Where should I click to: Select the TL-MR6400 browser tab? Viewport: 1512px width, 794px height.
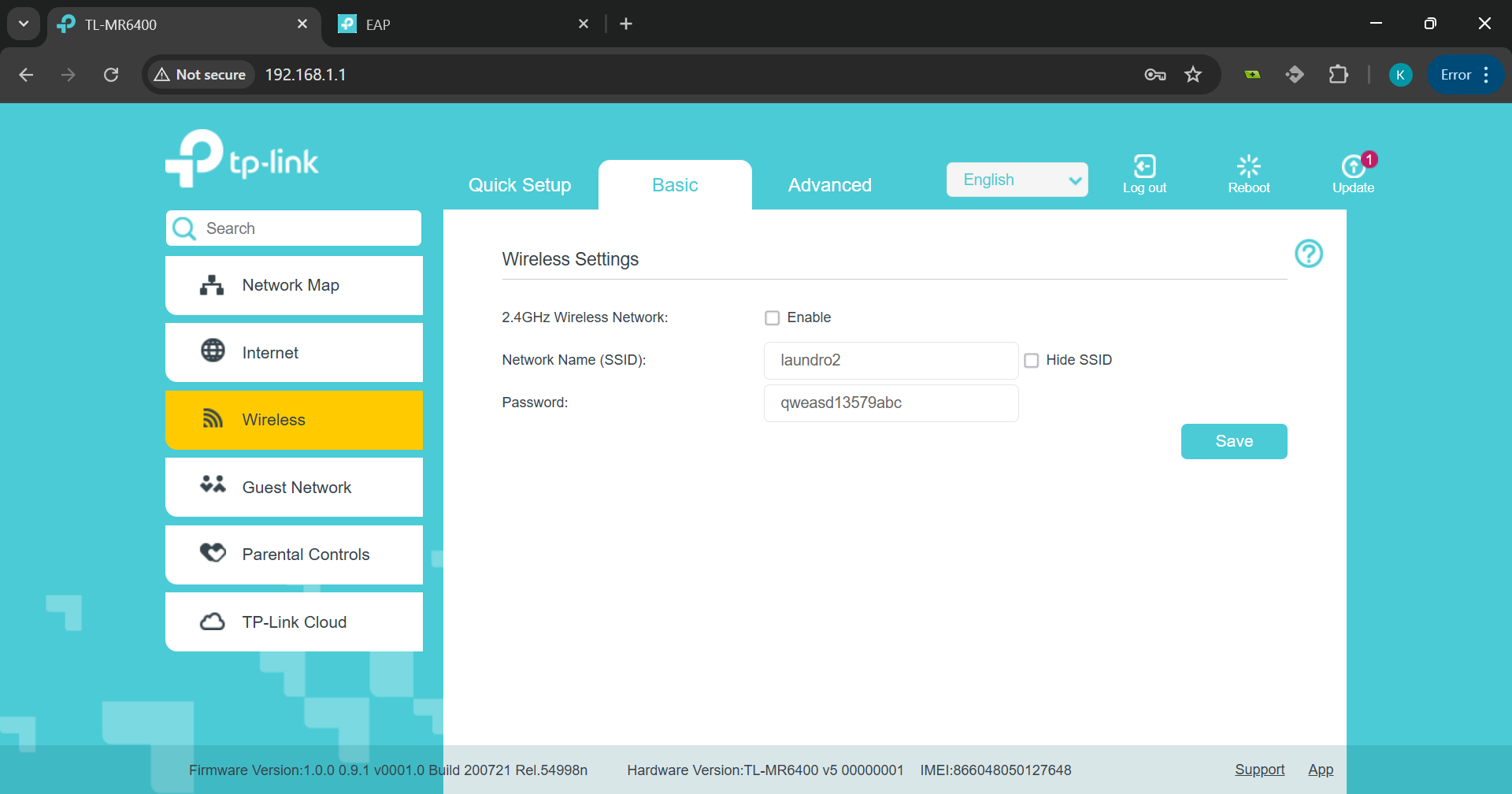[184, 24]
